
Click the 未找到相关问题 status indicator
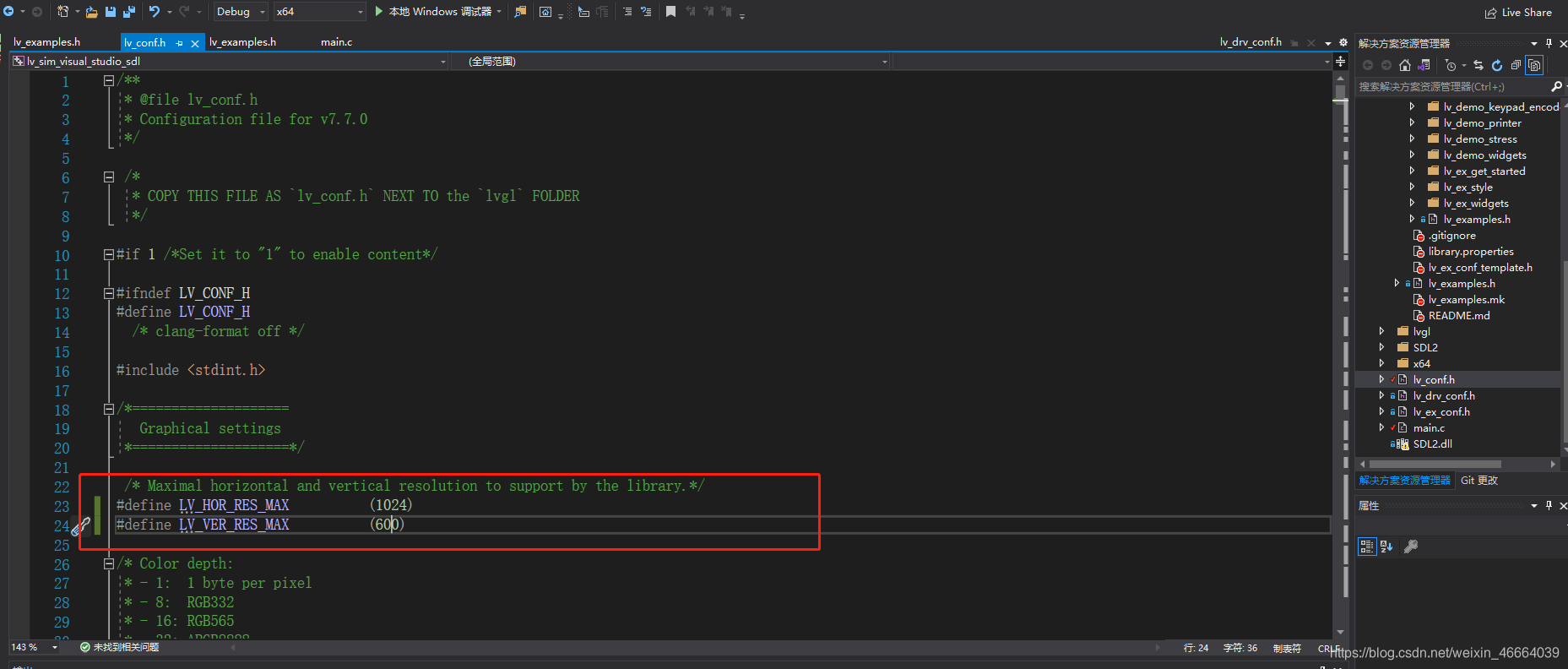(x=120, y=648)
